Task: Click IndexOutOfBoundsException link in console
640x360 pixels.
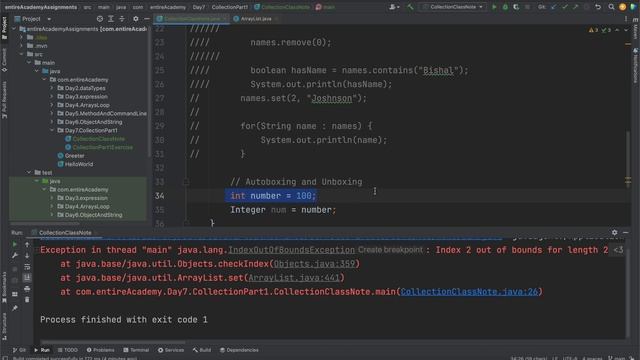Action: click(x=291, y=250)
